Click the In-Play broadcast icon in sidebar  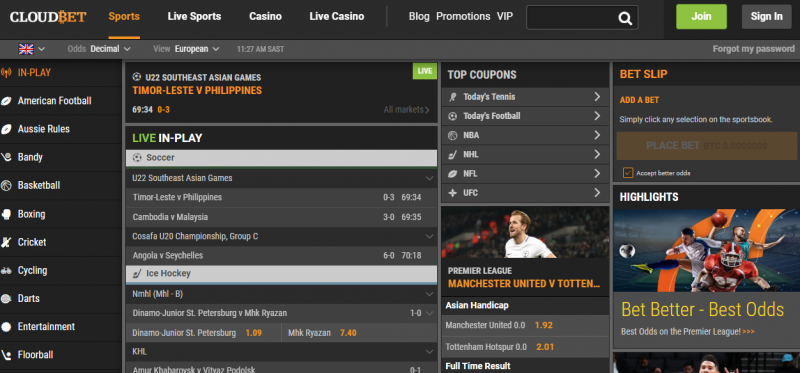(x=6, y=73)
